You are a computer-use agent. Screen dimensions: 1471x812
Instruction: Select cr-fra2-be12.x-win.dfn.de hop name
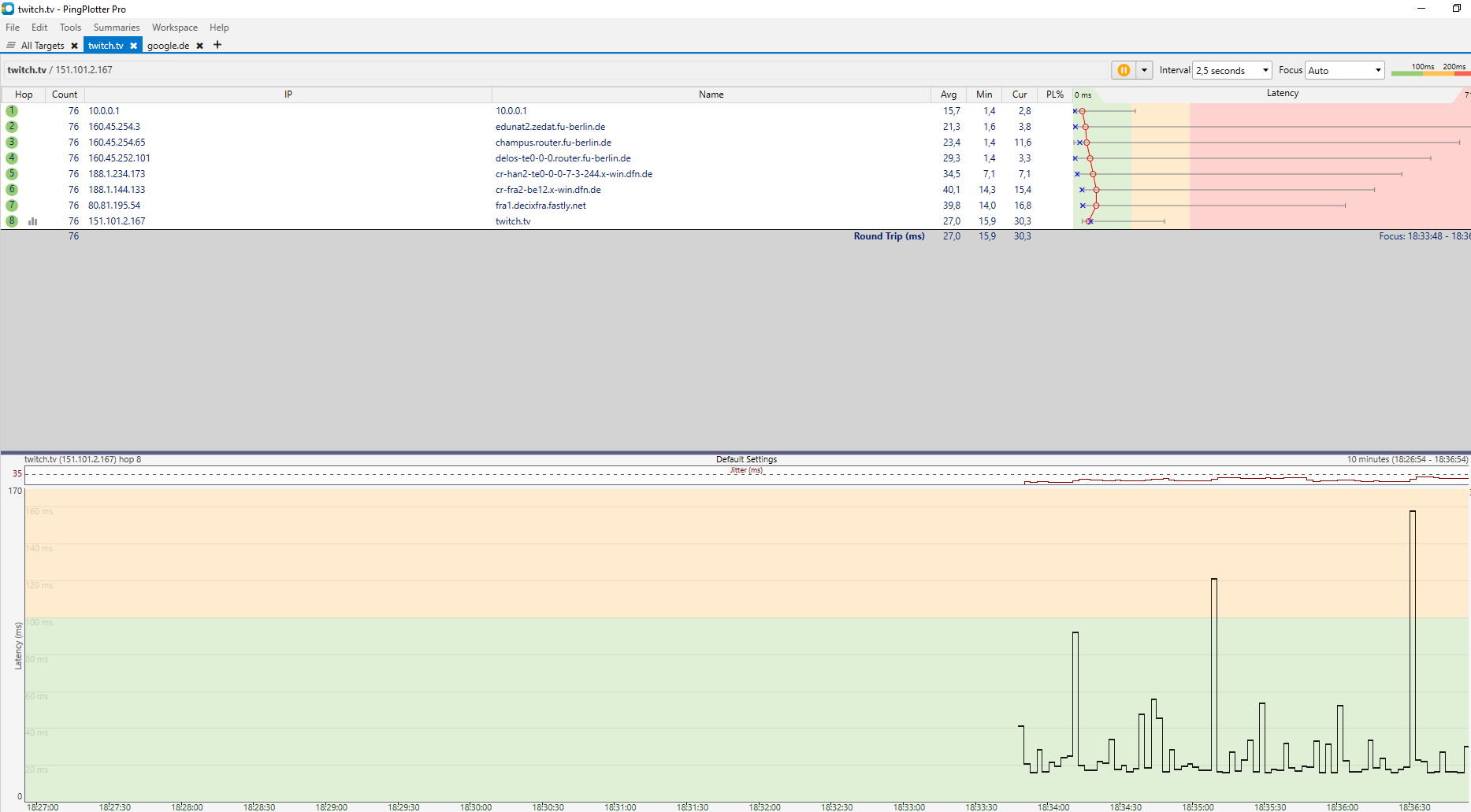click(x=548, y=190)
